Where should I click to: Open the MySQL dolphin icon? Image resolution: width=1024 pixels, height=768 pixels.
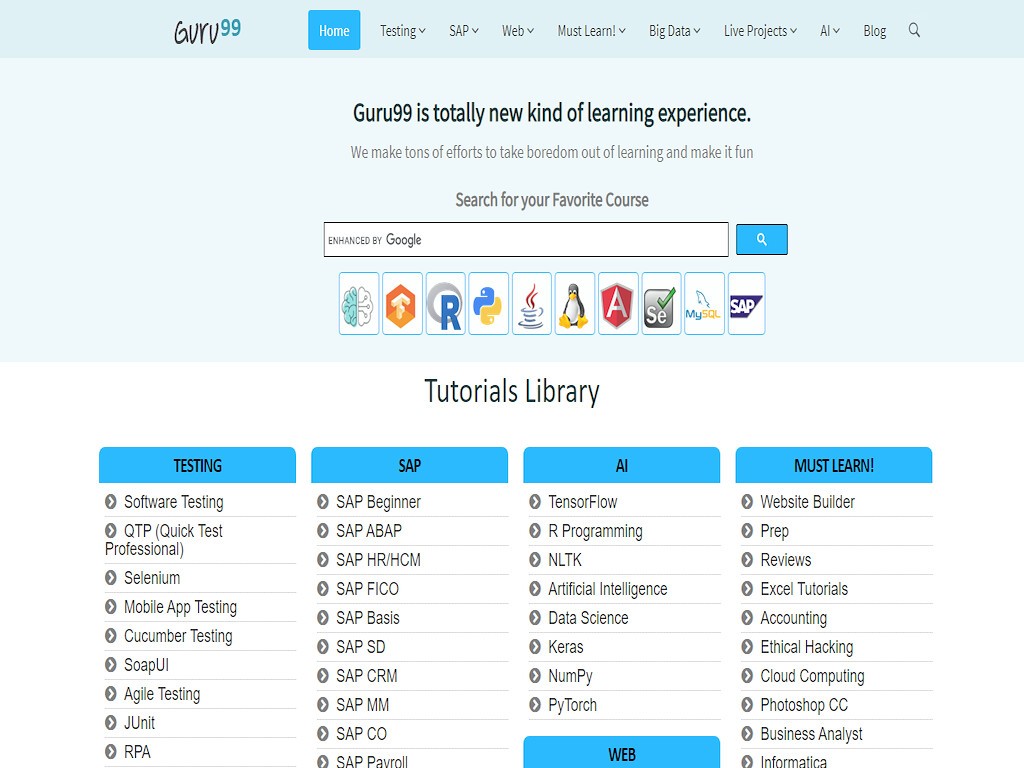(704, 304)
